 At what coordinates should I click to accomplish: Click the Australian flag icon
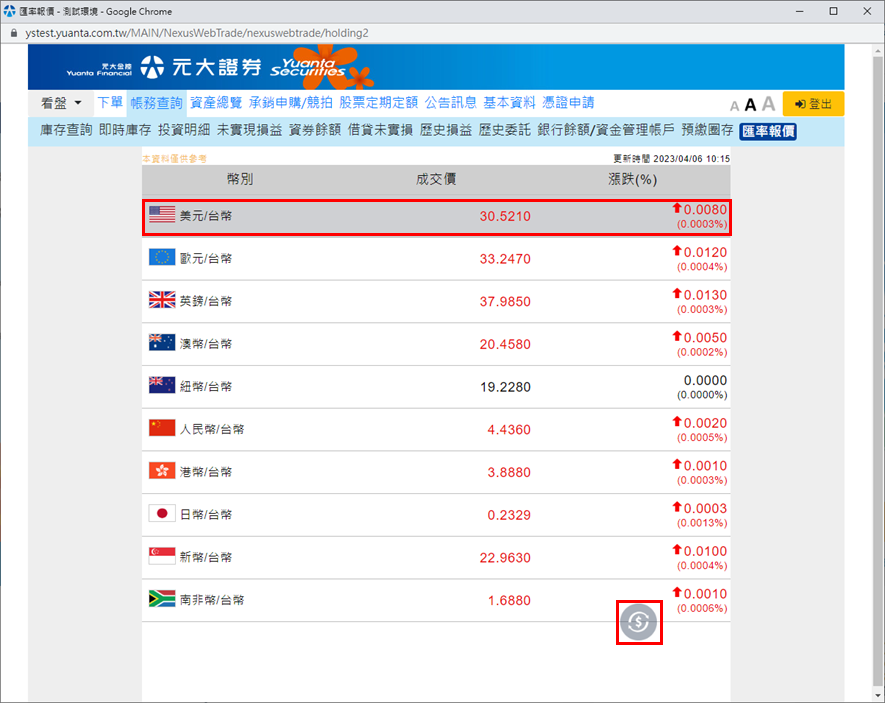coord(162,342)
